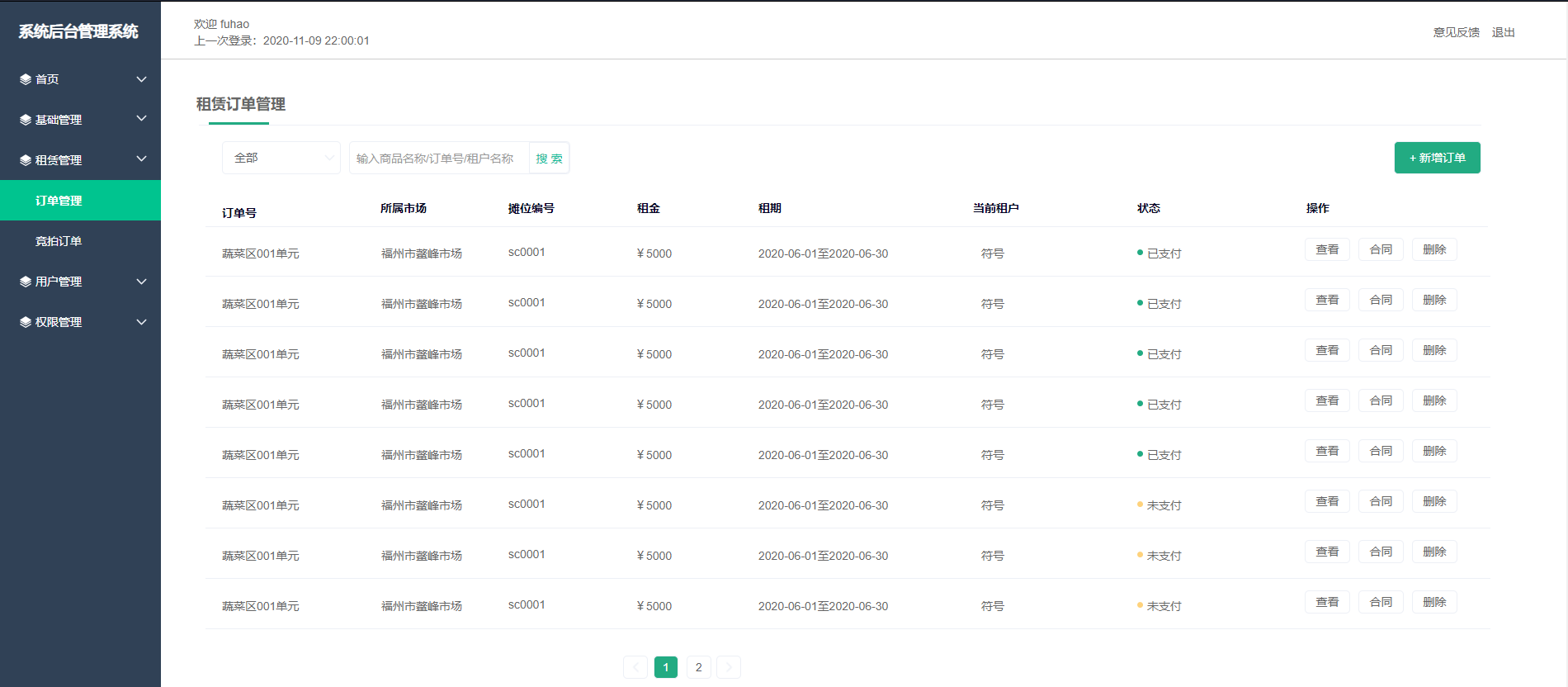The image size is (1568, 687).
Task: Click 合同 in the second 未支付 row
Action: (1381, 552)
